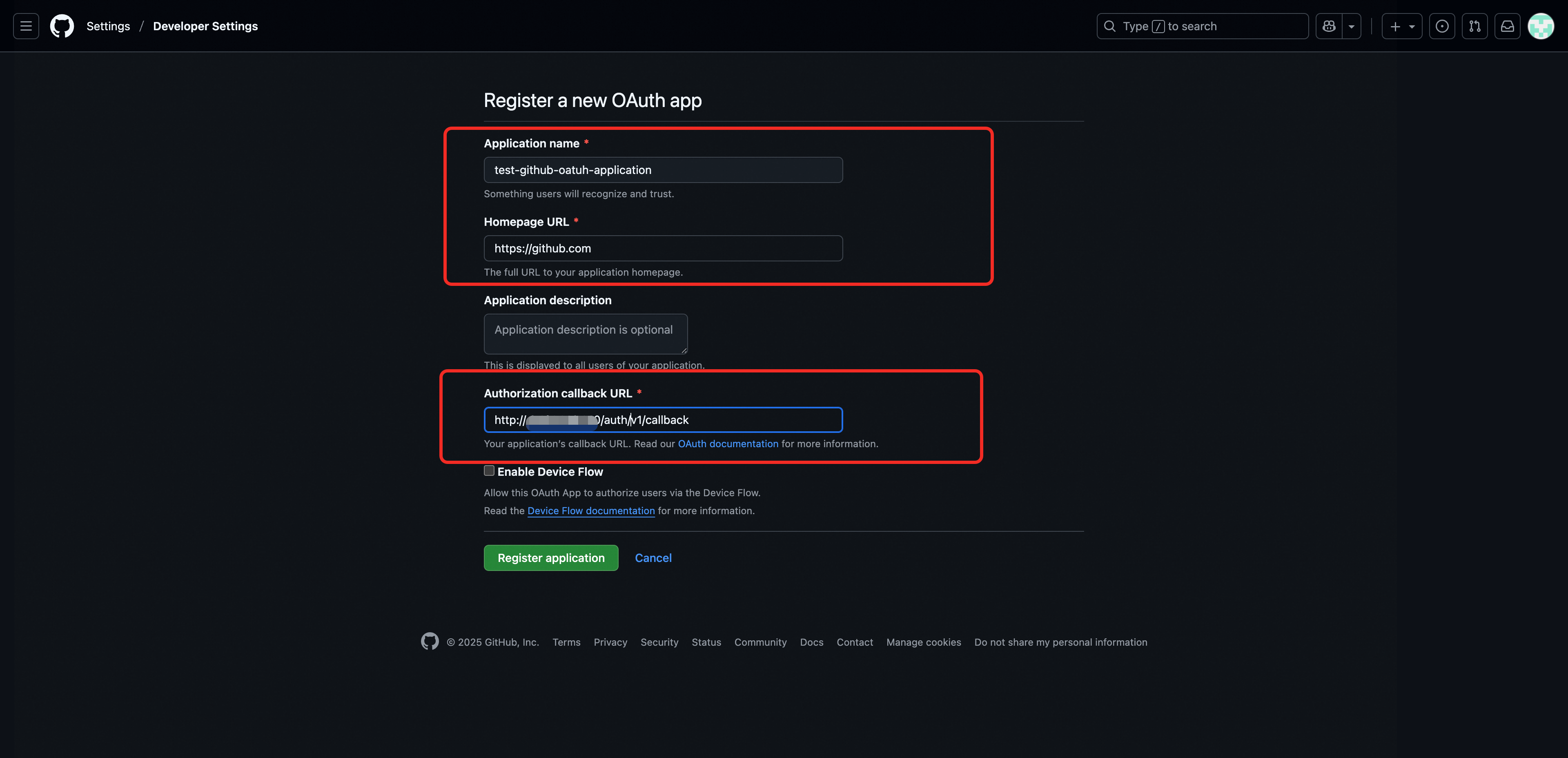Focus the Application name field
Viewport: 1568px width, 758px height.
coord(663,170)
